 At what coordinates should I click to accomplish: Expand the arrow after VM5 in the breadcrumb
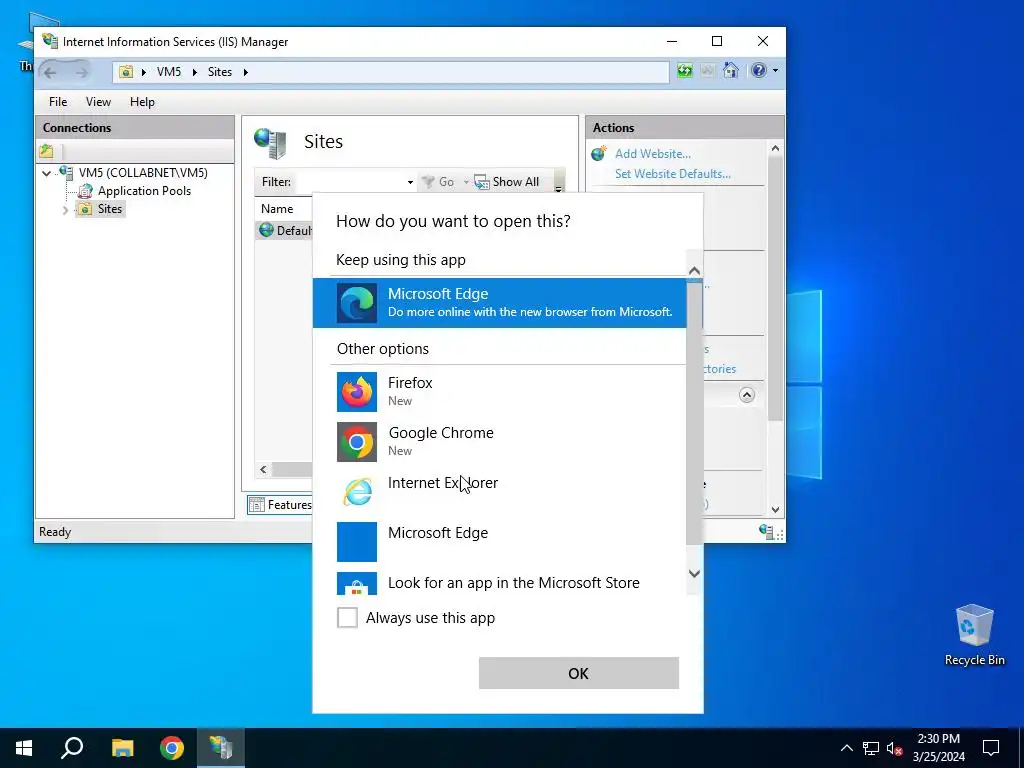coord(195,72)
